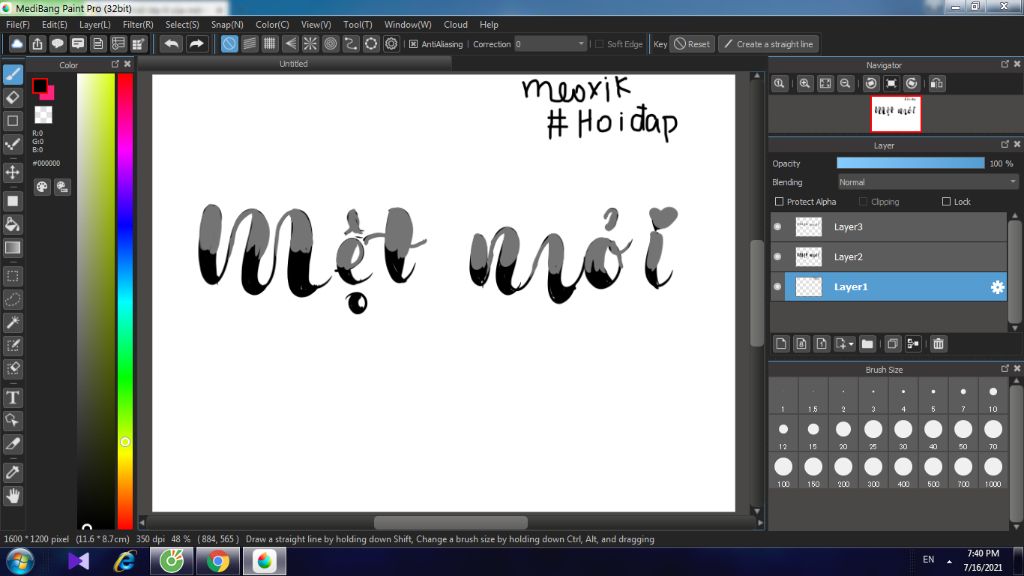Click the Redo arrow
Viewport: 1024px width, 576px height.
196,44
